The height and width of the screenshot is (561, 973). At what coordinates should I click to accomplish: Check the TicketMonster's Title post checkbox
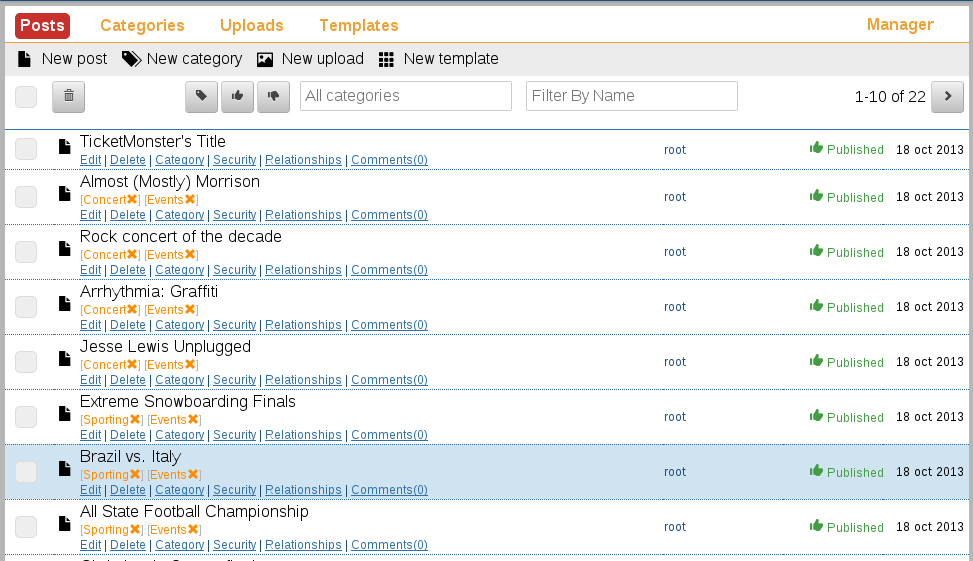pos(26,149)
